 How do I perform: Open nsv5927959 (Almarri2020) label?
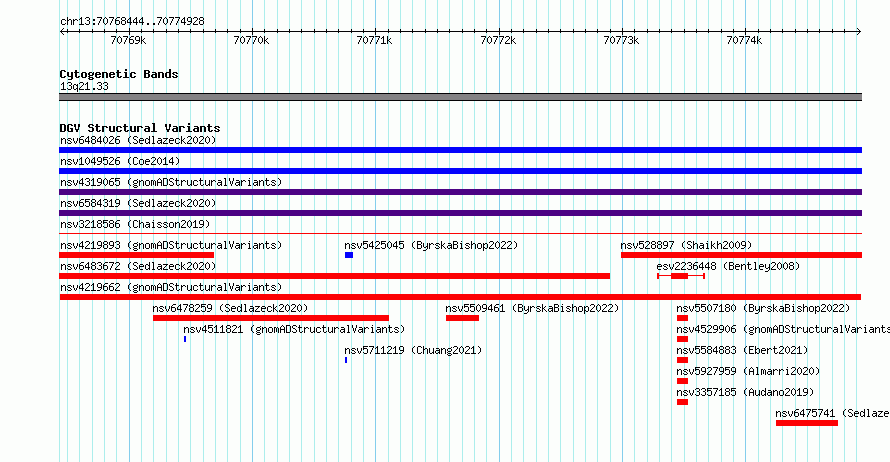[x=748, y=371]
